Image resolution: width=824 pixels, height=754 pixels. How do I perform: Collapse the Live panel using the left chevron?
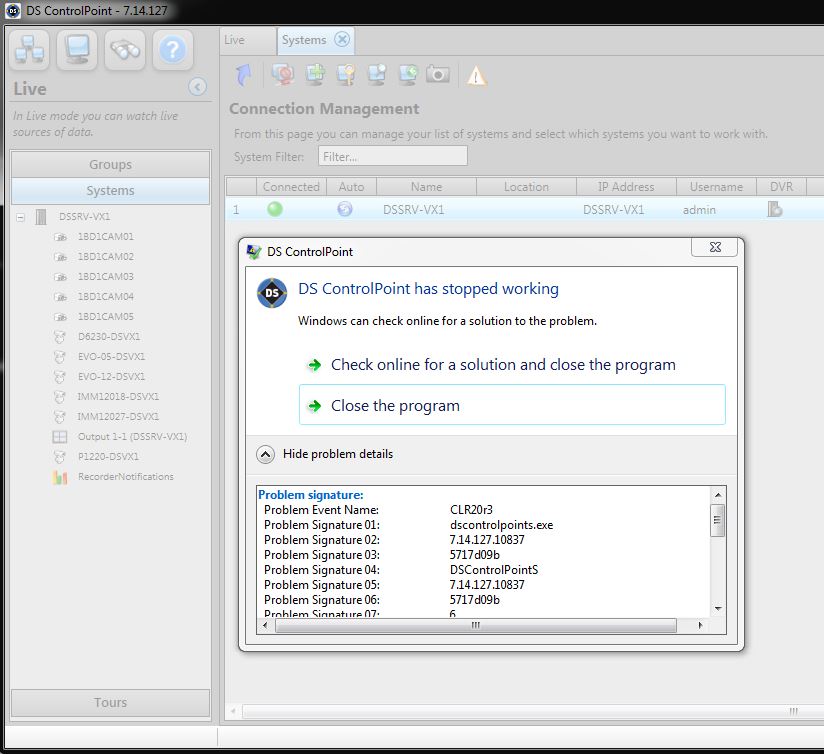click(198, 87)
